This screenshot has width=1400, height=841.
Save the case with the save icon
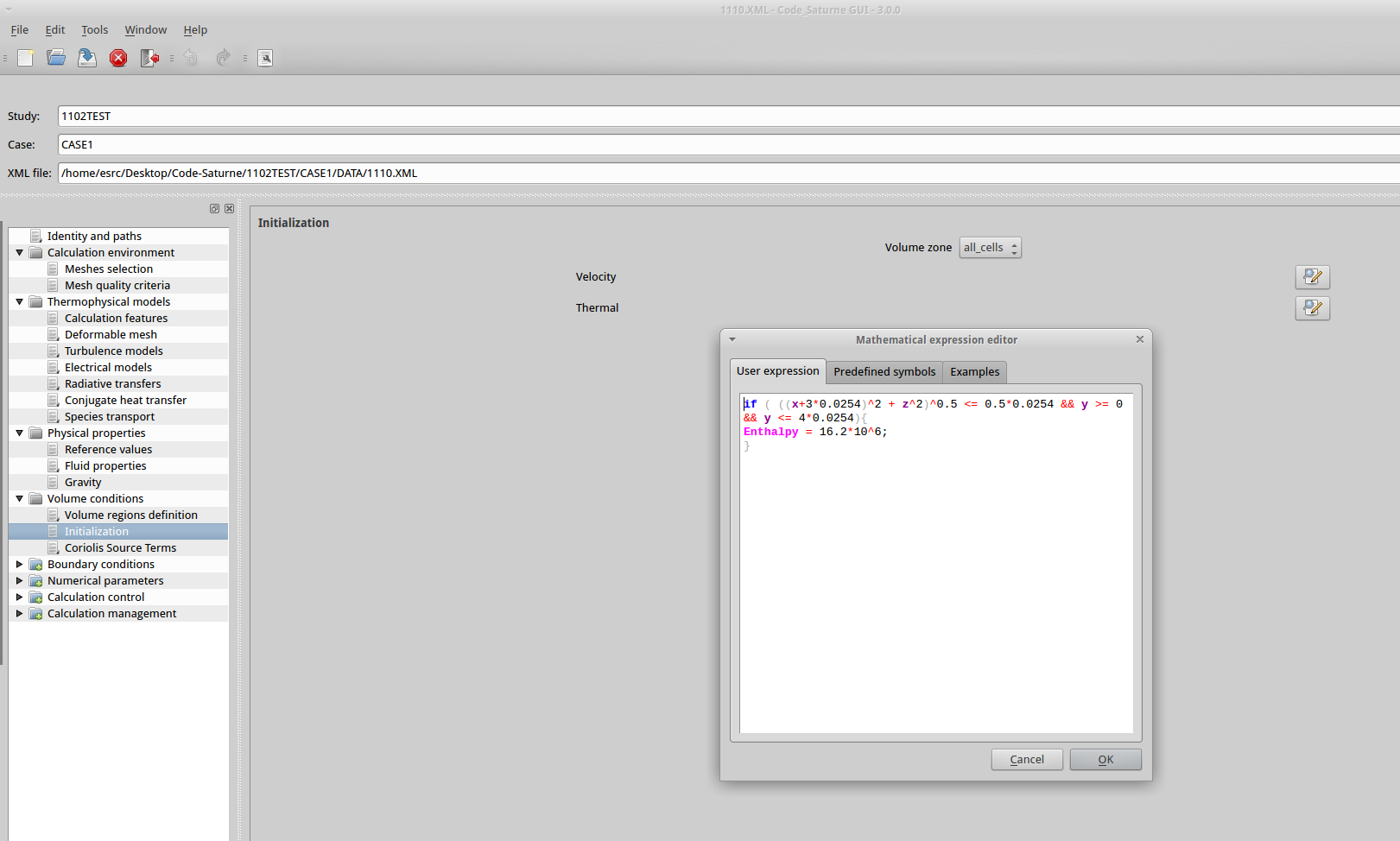[87, 58]
